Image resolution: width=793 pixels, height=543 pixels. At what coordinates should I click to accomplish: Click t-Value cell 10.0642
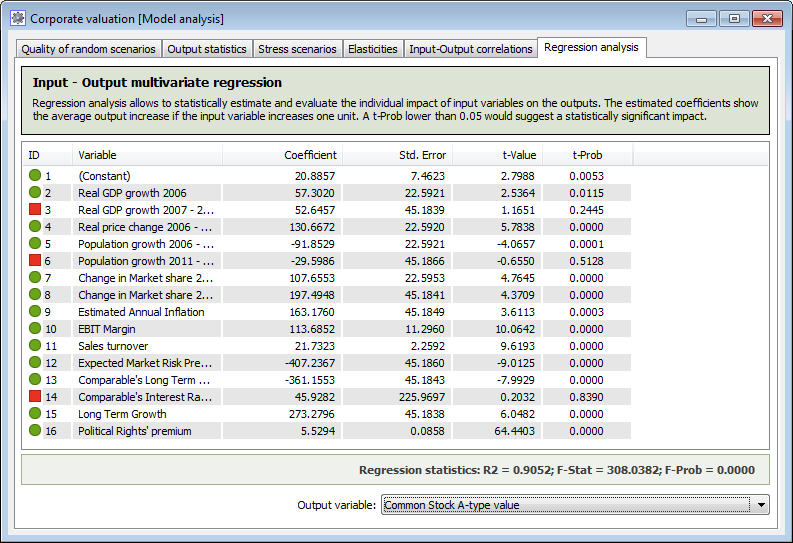point(515,329)
